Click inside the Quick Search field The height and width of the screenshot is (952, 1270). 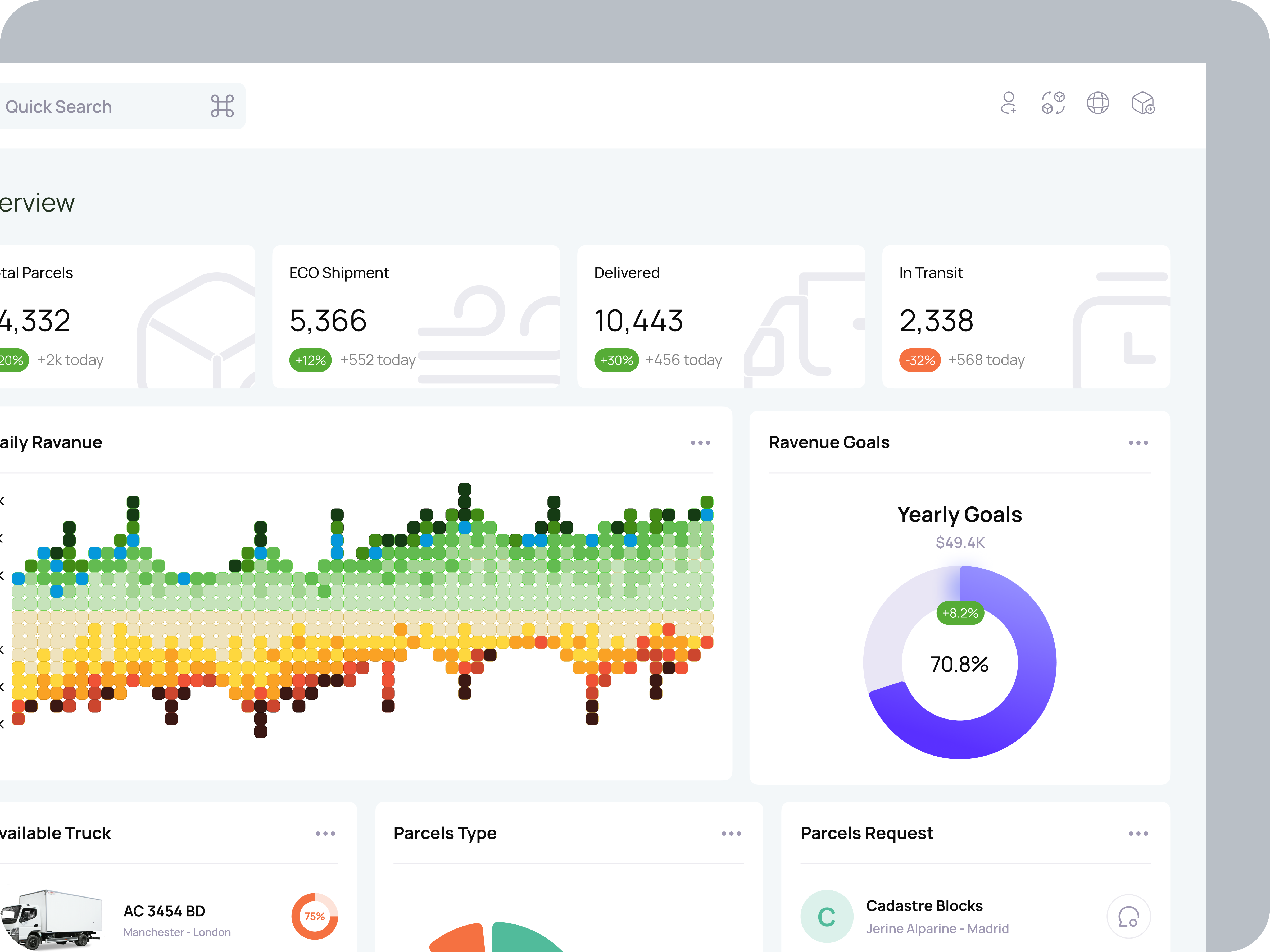point(86,106)
